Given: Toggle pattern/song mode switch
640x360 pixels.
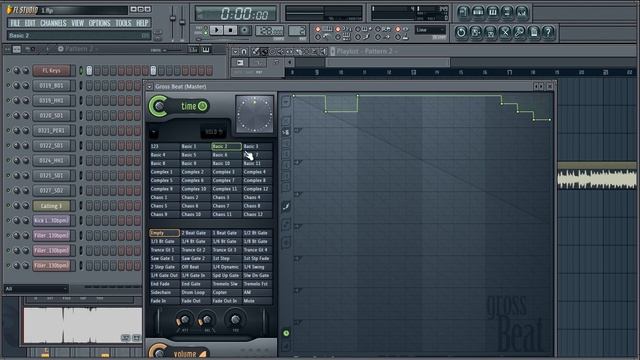Looking at the screenshot, I should tap(205, 30).
